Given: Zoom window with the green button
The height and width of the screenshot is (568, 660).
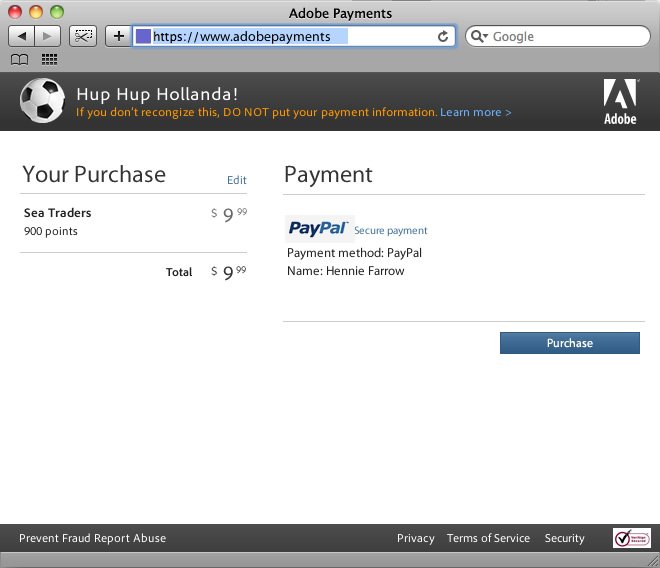Looking at the screenshot, I should tap(57, 12).
